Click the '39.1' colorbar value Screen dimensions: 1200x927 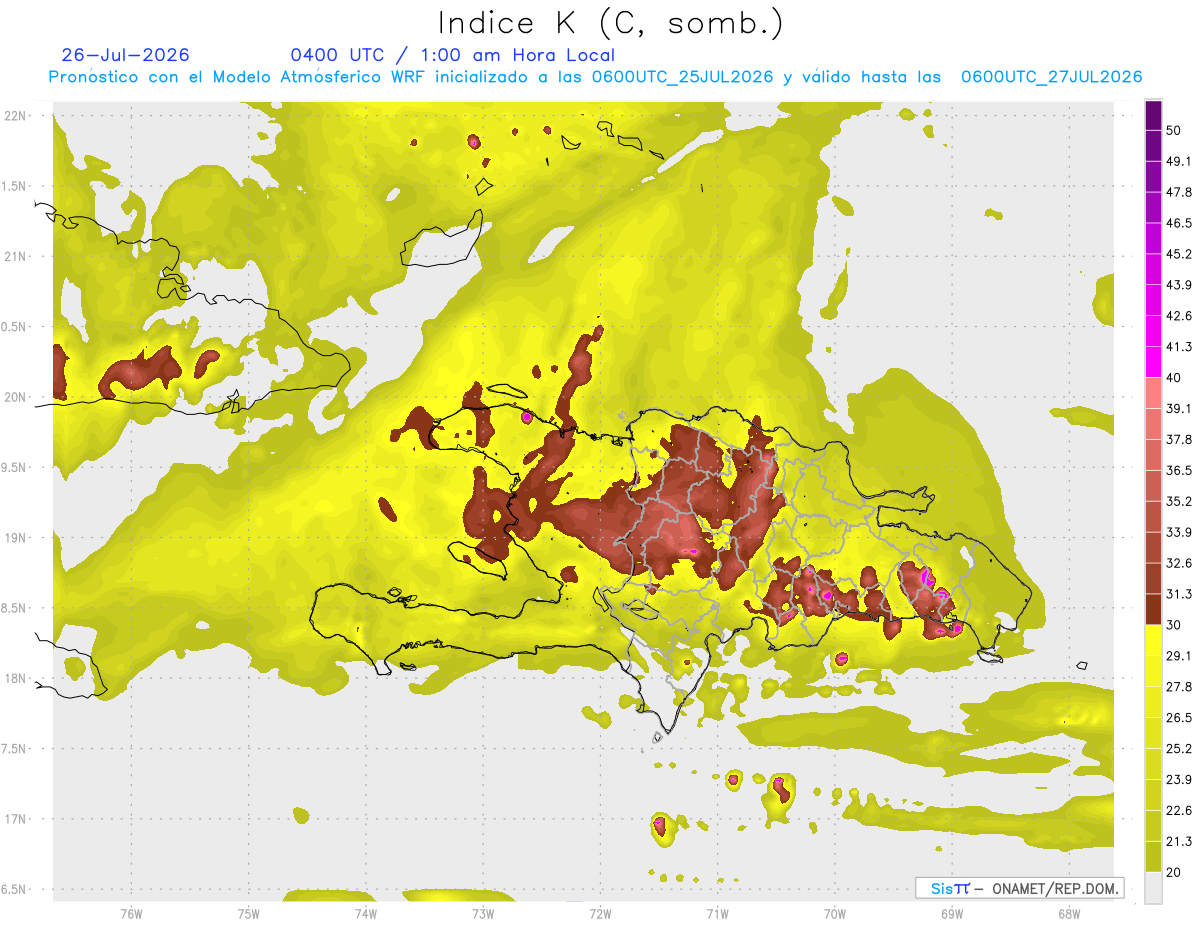pyautogui.click(x=1180, y=408)
